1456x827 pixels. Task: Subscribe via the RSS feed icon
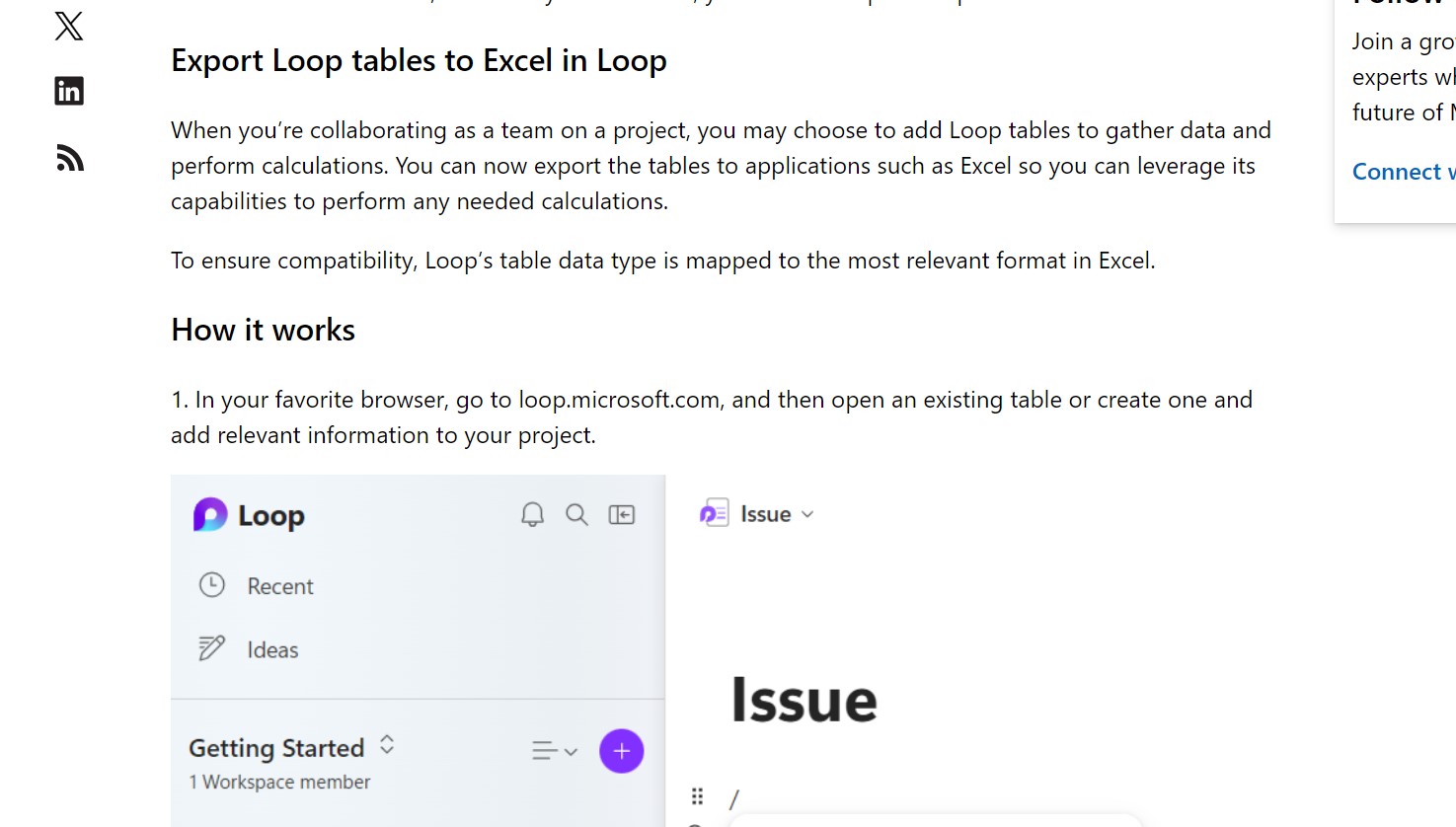coord(68,157)
